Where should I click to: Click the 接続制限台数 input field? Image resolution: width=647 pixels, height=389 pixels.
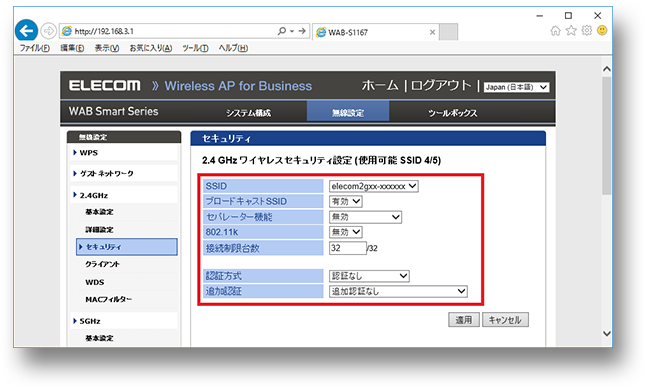348,248
